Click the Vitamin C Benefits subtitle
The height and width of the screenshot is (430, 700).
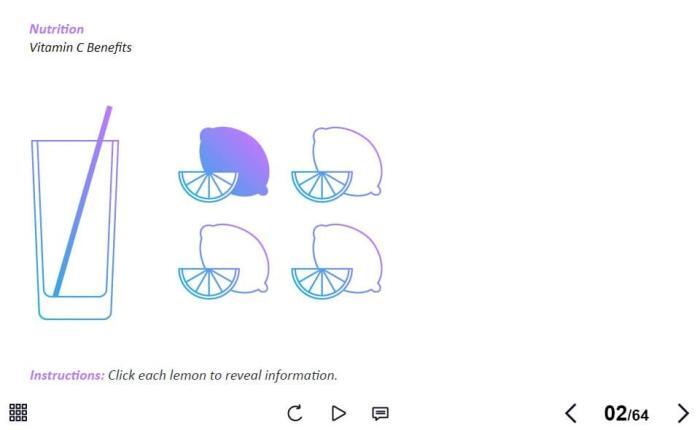click(80, 47)
